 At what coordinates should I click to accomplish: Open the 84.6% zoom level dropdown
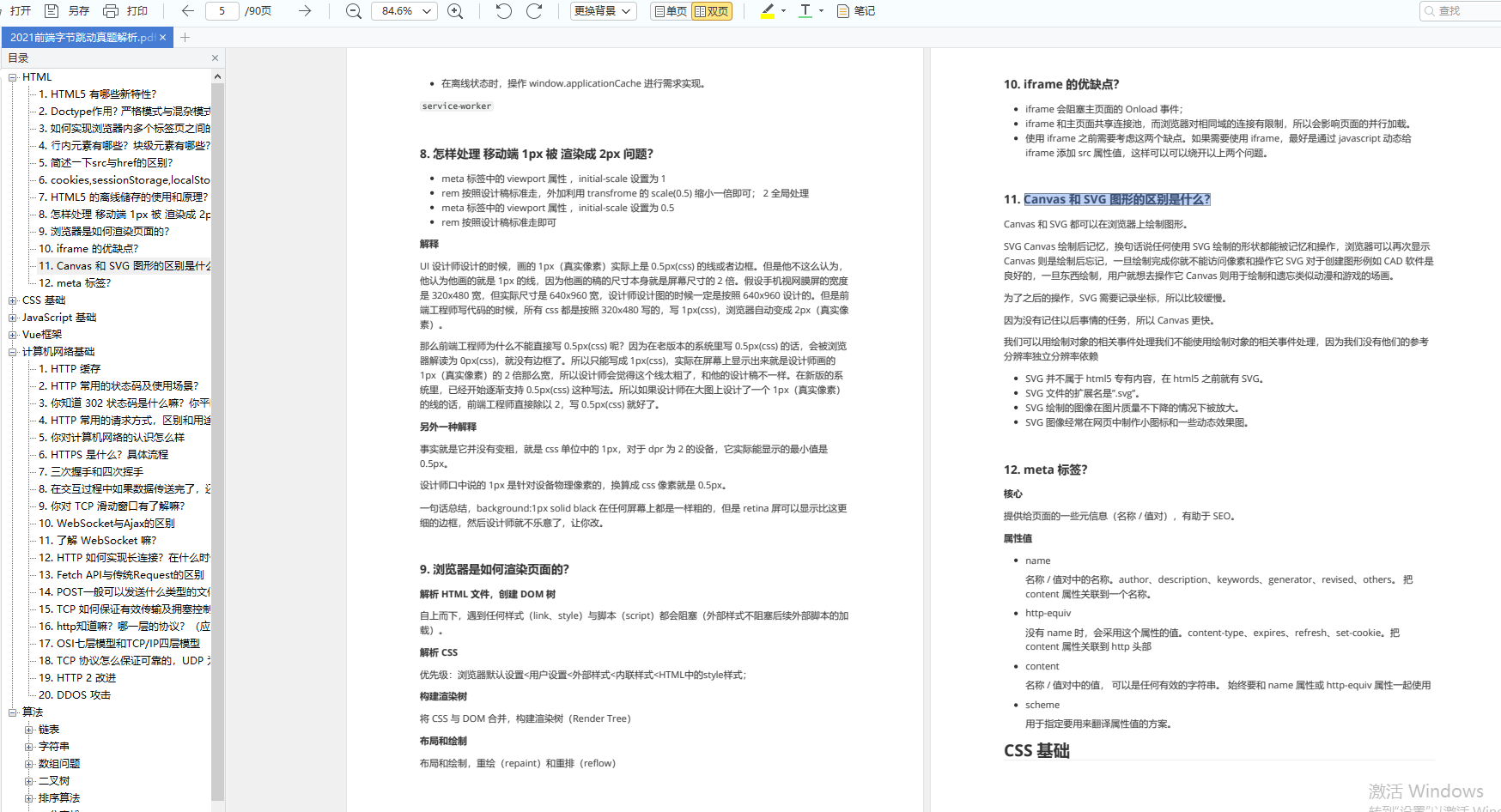(404, 11)
